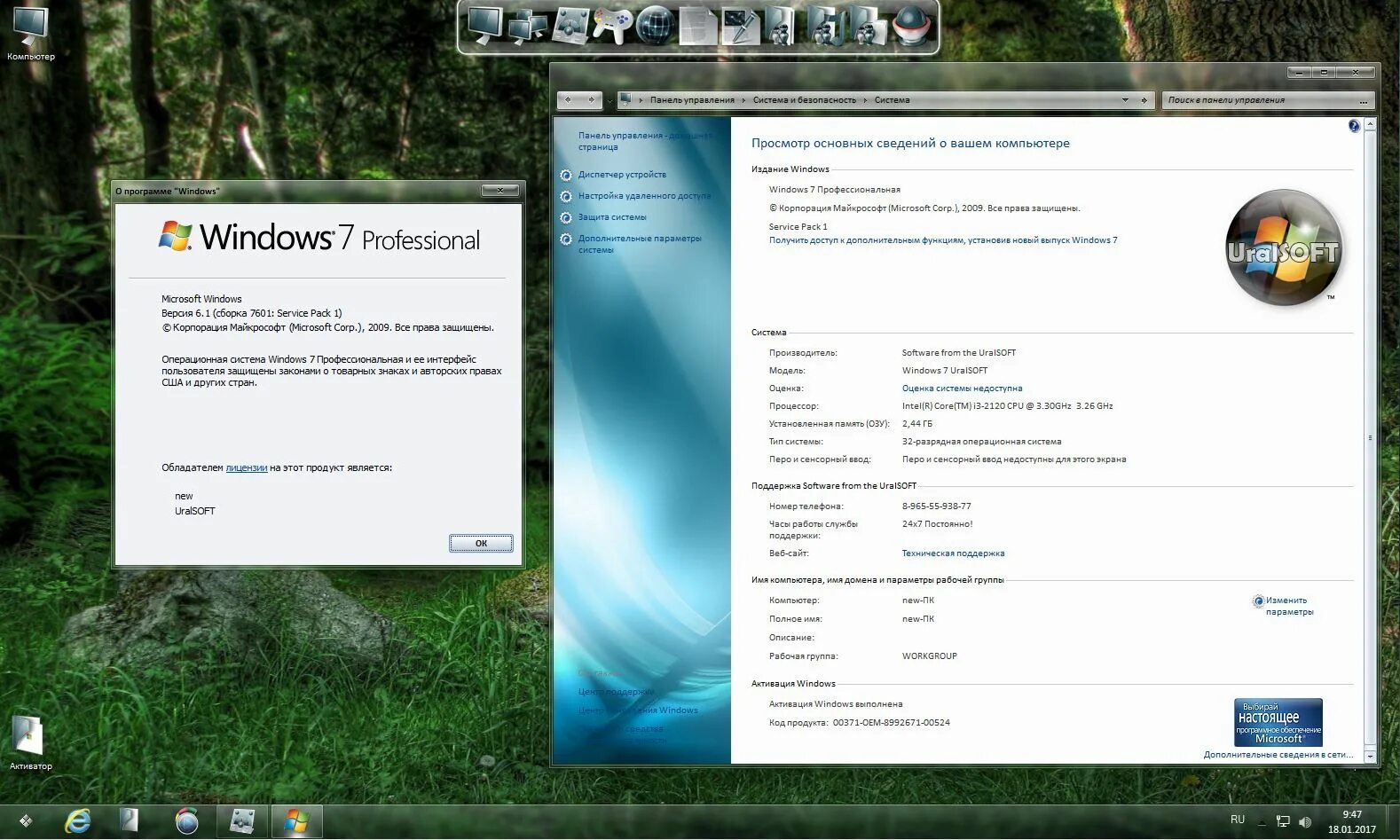Image resolution: width=1400 pixels, height=840 pixels.
Task: Open the last user folder icon next to music folder
Action: [x=868, y=26]
